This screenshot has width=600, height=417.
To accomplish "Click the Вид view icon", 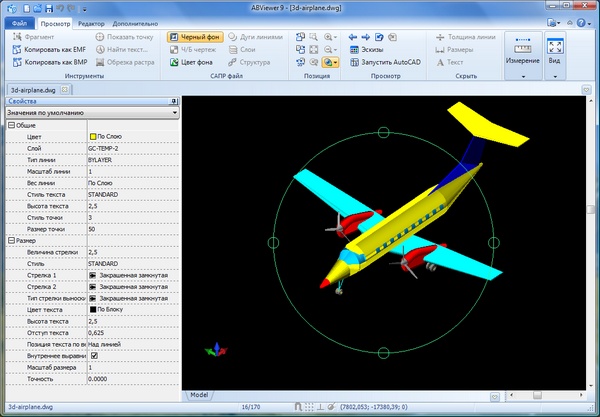I will coord(555,47).
